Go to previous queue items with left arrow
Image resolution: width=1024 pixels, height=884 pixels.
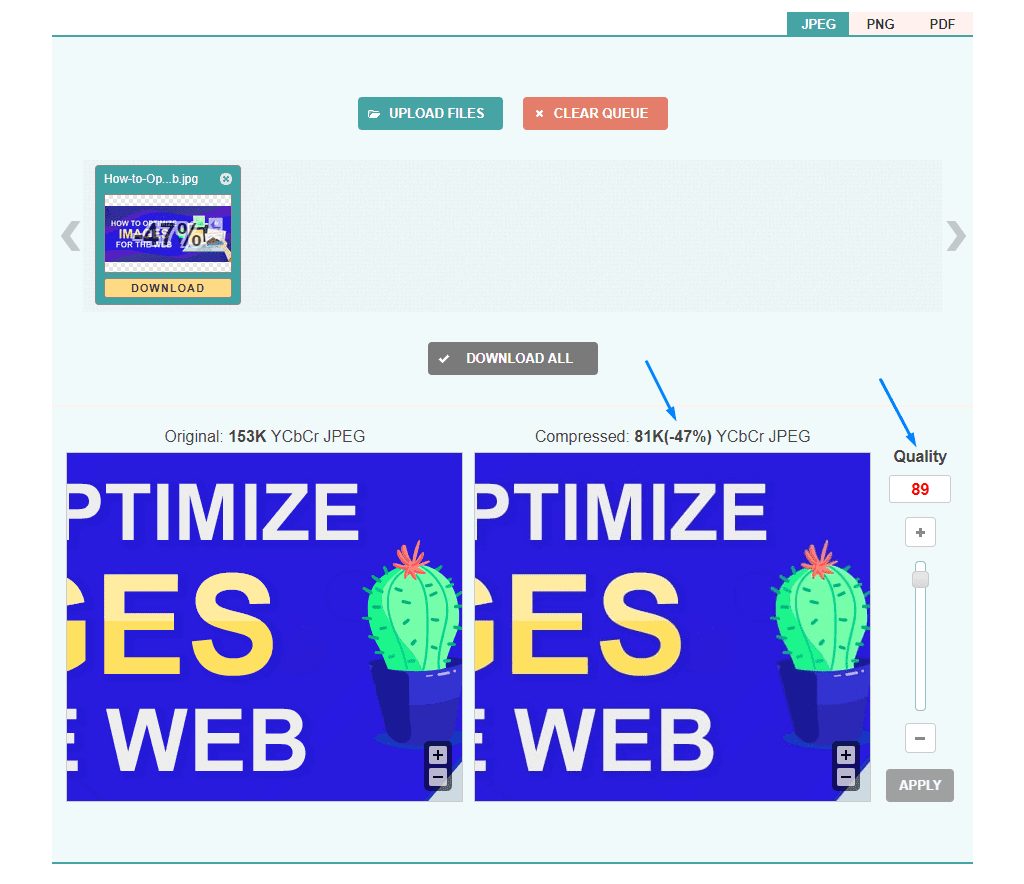click(x=71, y=236)
